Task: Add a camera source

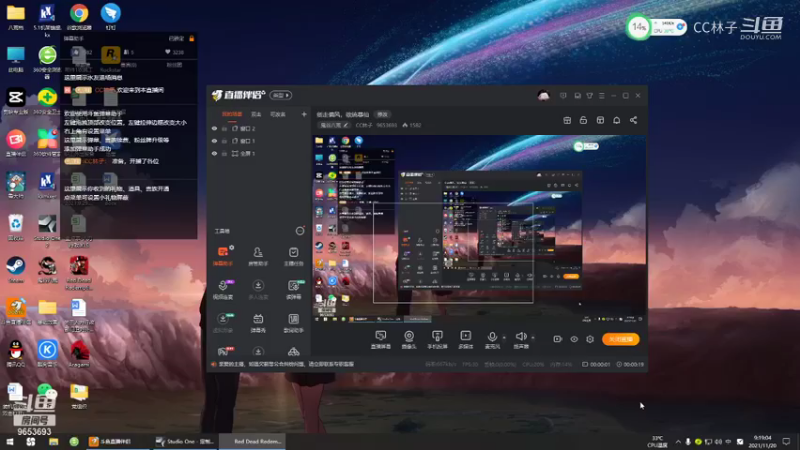Action: pos(409,339)
